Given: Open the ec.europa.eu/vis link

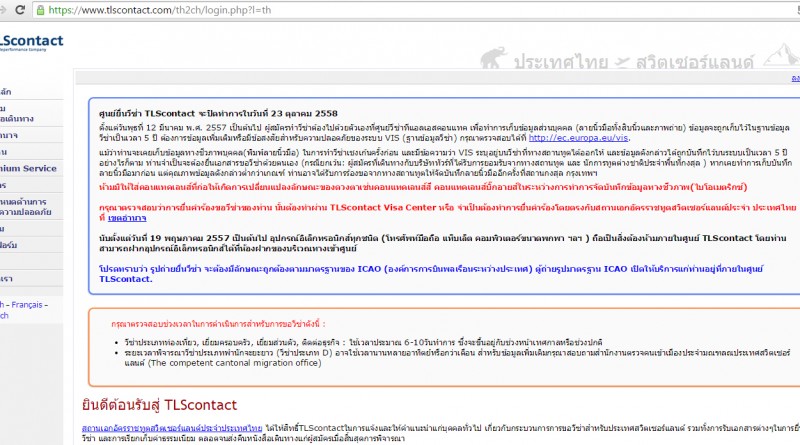Looking at the screenshot, I should 578,138.
